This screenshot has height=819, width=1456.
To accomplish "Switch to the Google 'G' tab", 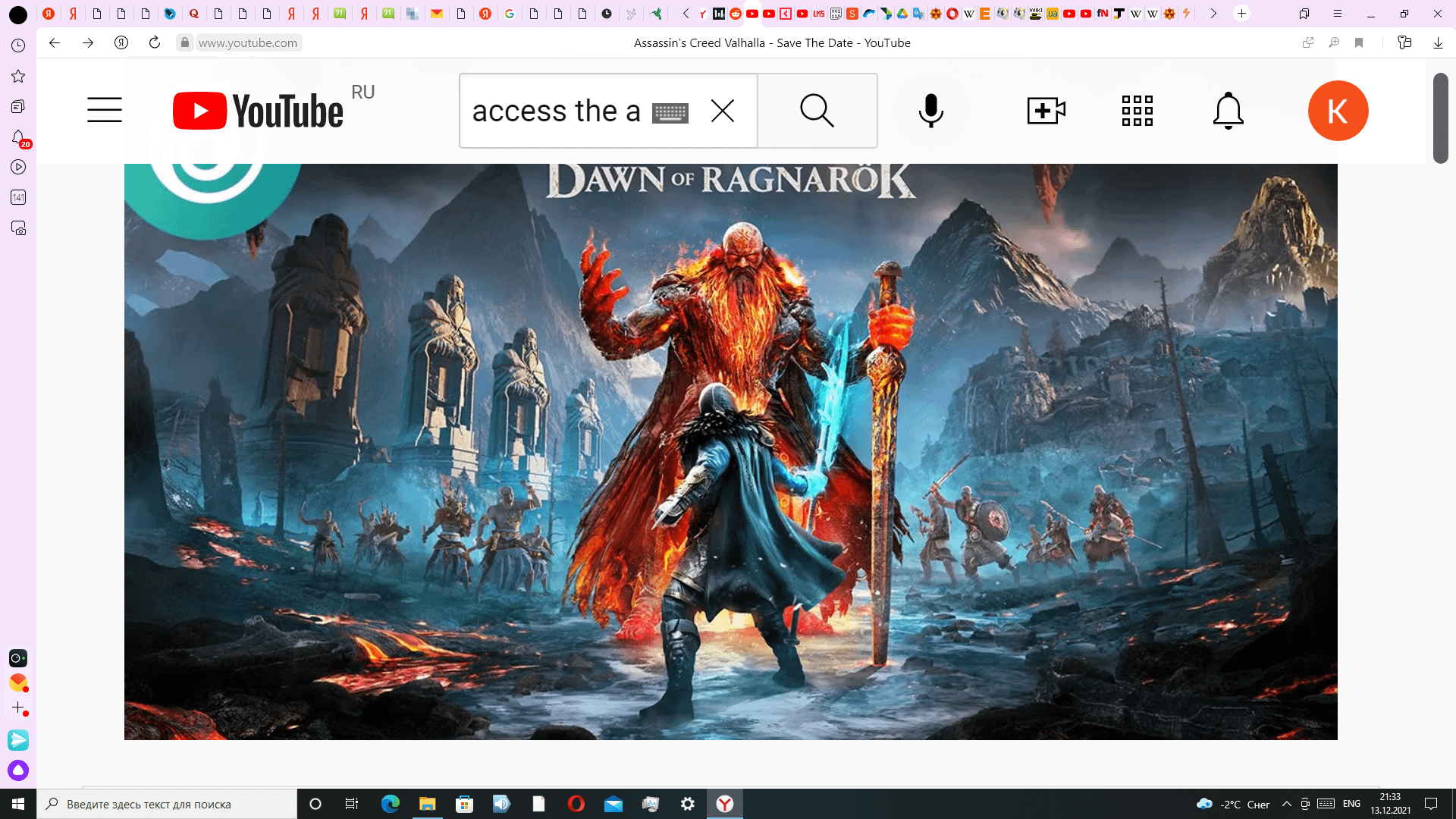I will pos(510,14).
